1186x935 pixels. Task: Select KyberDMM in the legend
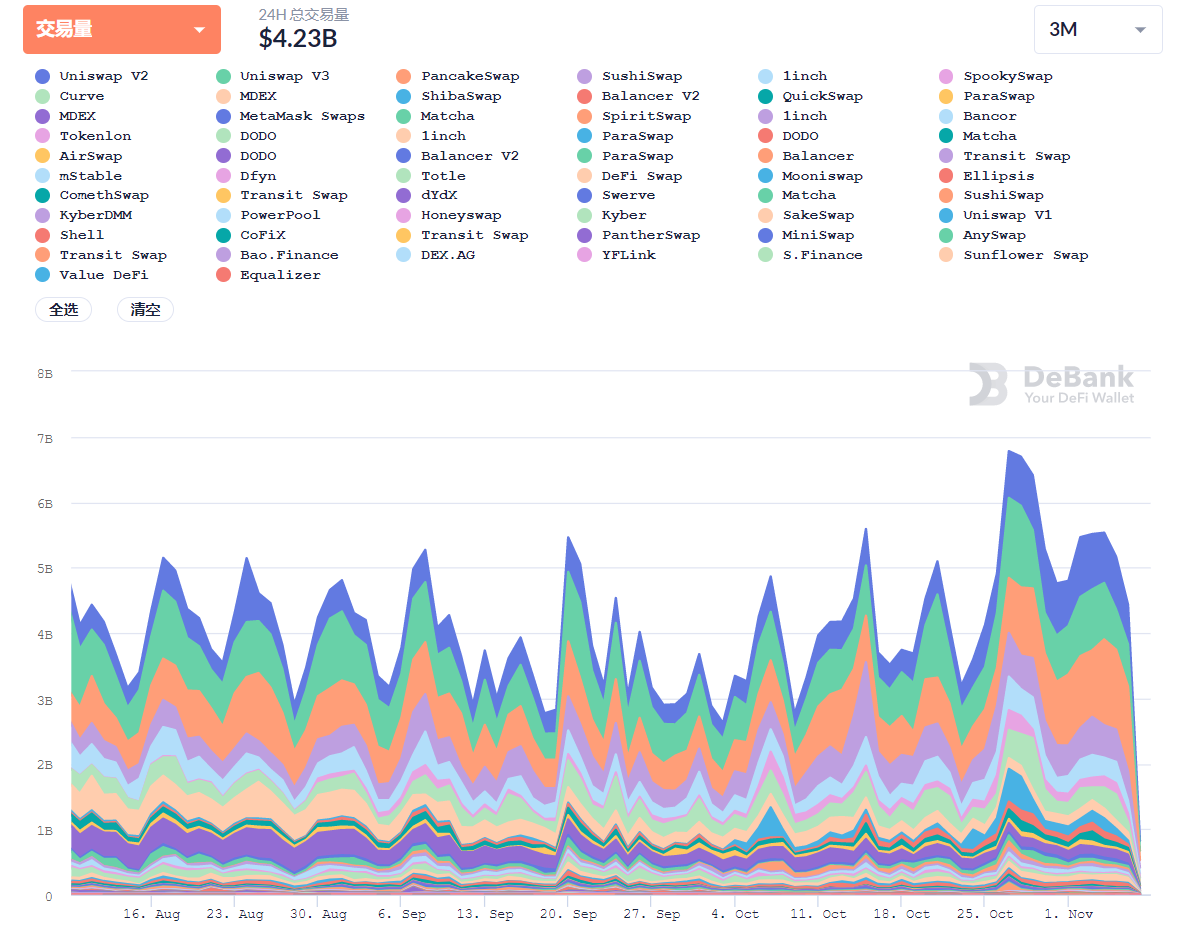pyautogui.click(x=83, y=215)
